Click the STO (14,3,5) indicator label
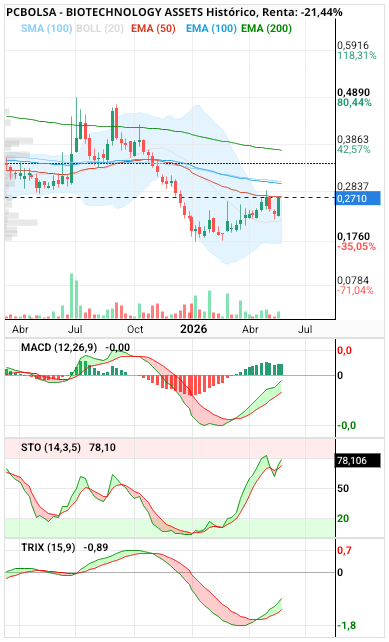Screen dimensions: 389x642 (51, 448)
